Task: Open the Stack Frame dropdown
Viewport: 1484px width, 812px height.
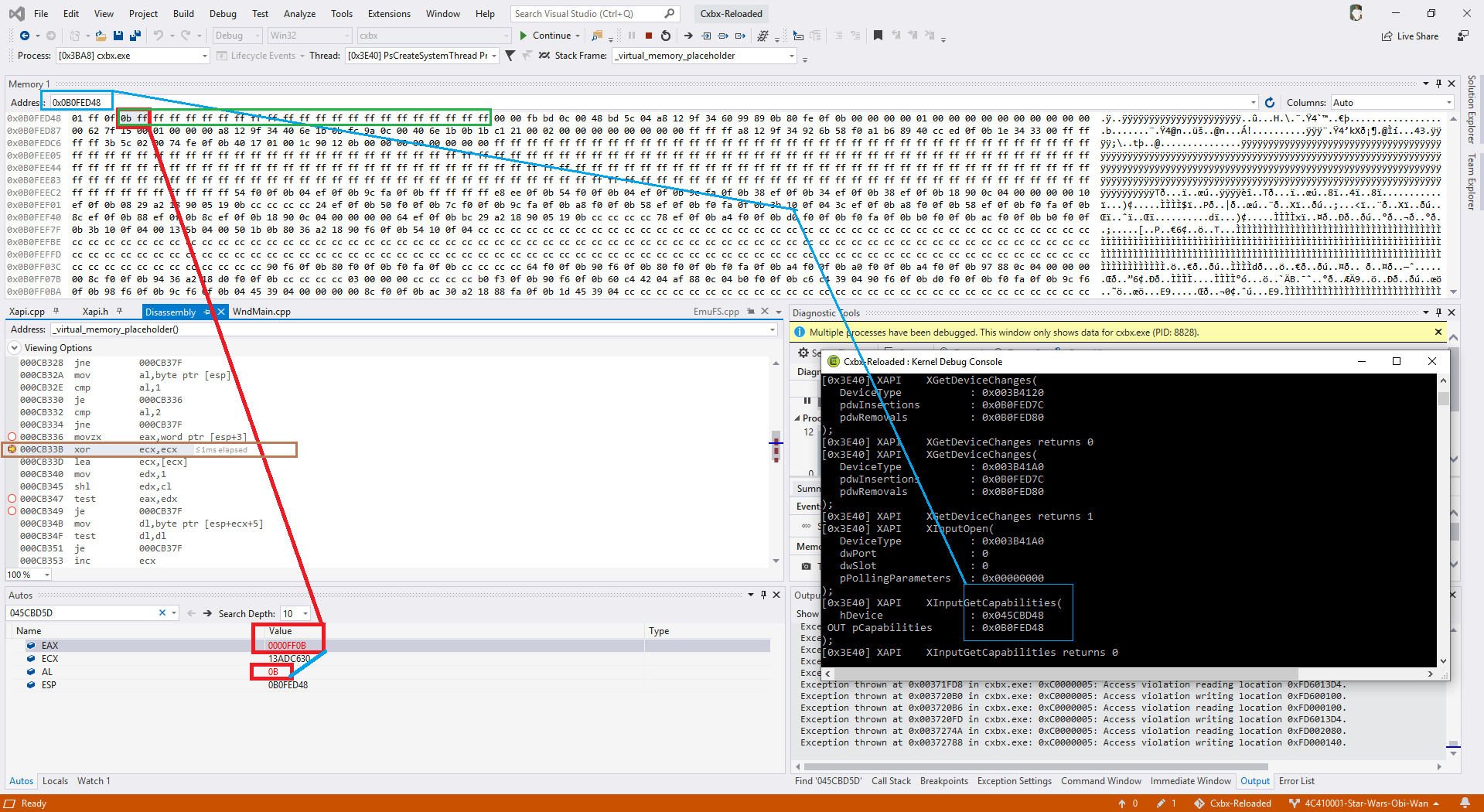Action: point(791,56)
